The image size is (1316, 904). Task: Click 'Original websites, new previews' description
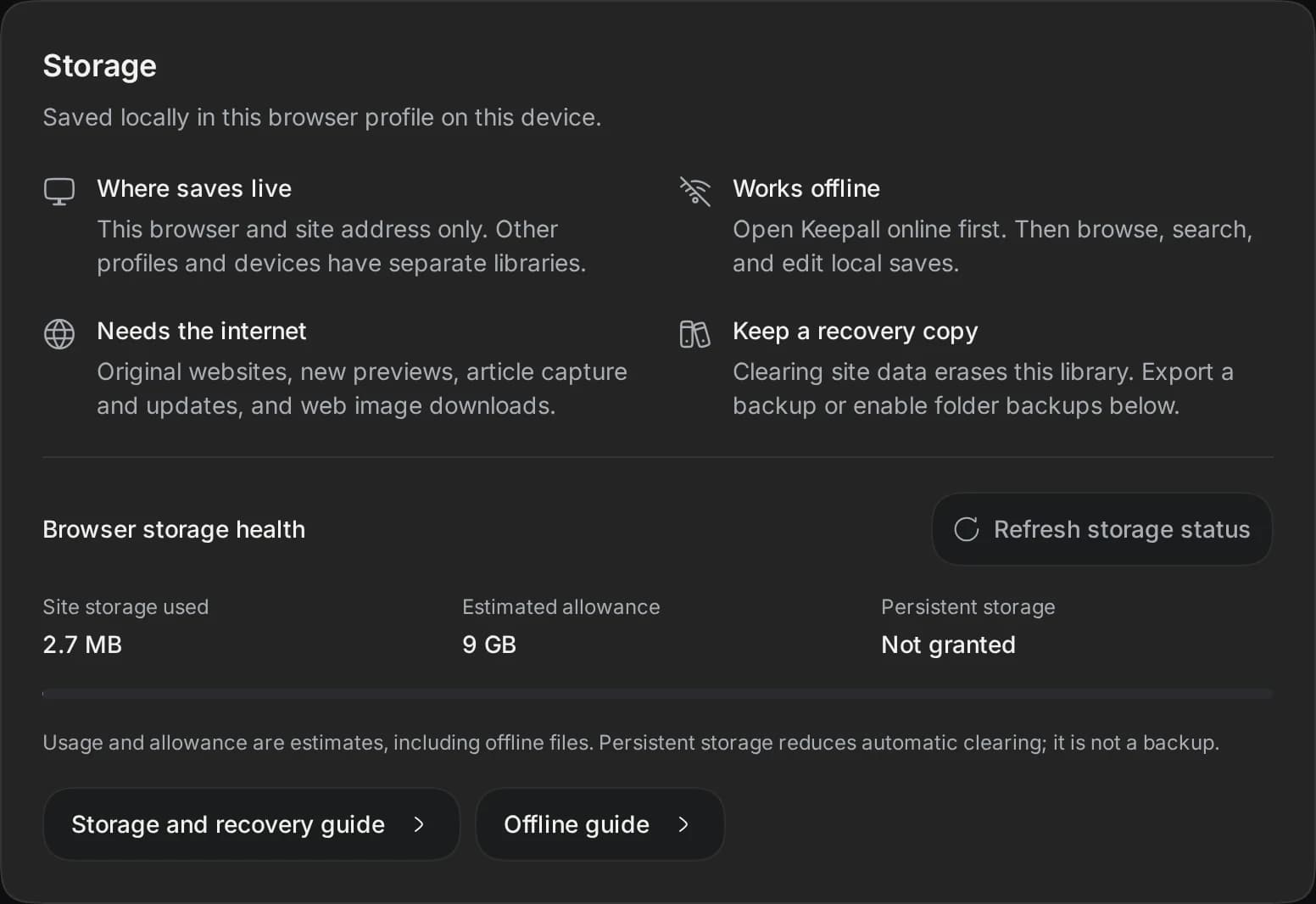tap(362, 388)
